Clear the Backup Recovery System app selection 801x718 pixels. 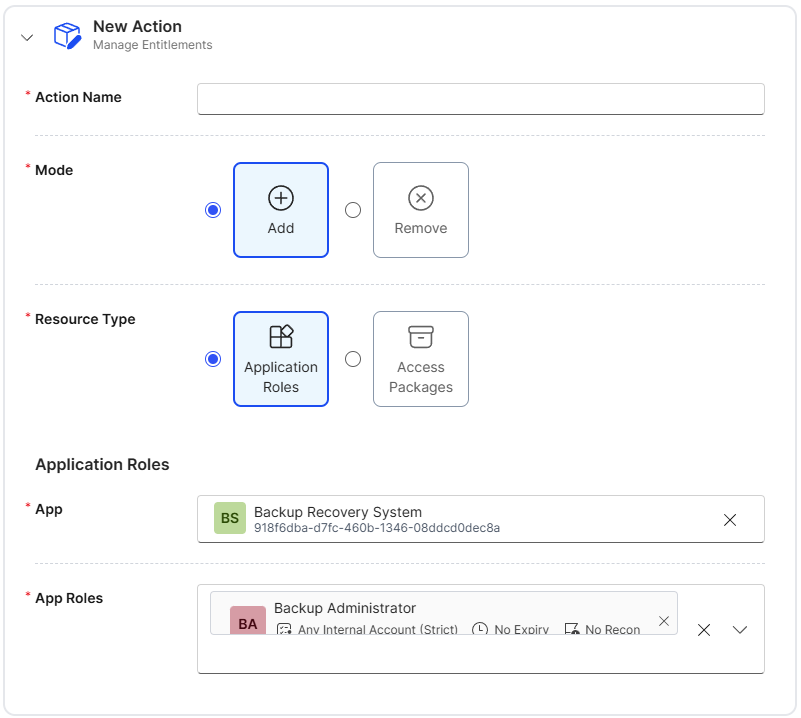[x=730, y=519]
